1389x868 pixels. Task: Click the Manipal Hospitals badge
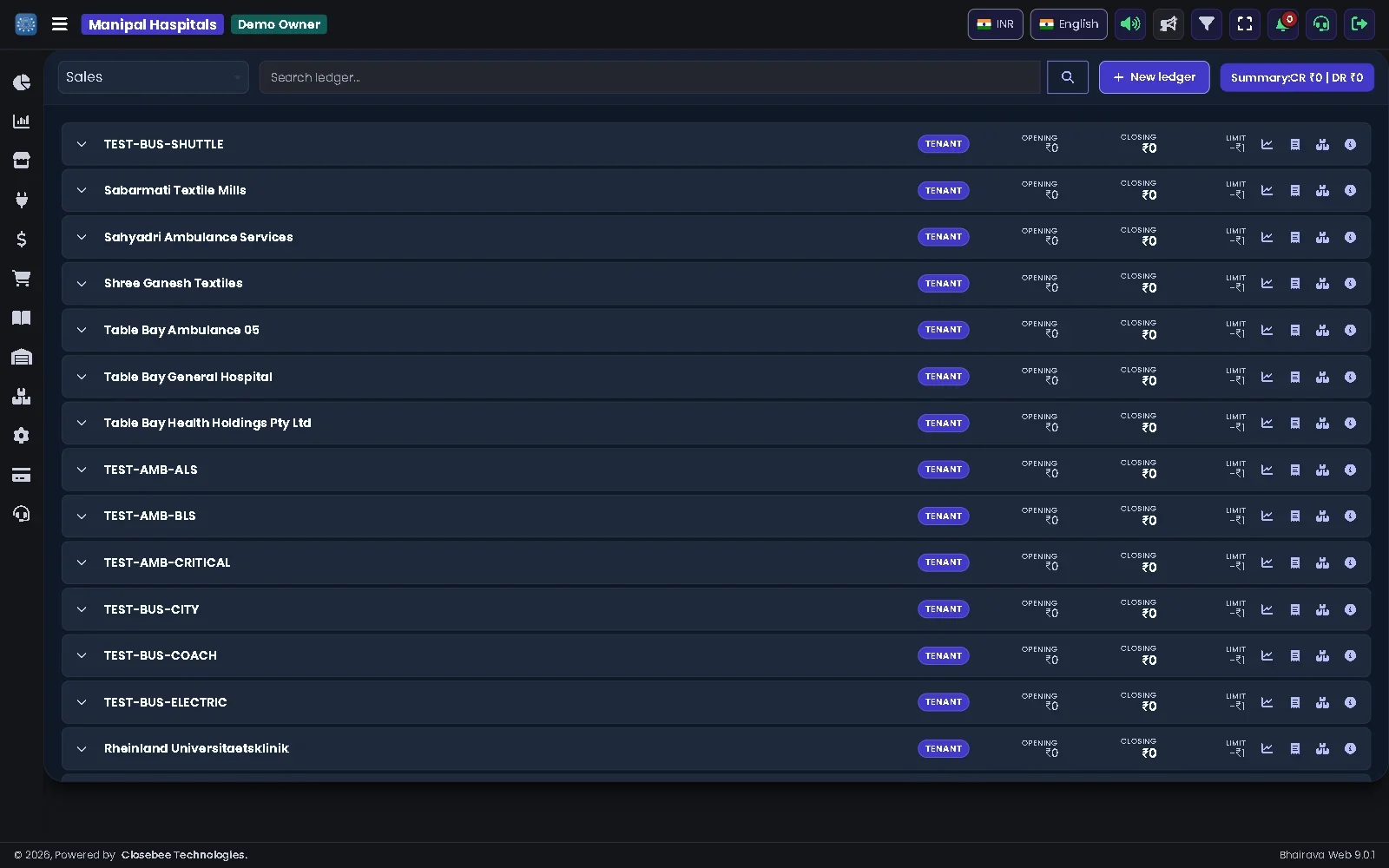153,24
